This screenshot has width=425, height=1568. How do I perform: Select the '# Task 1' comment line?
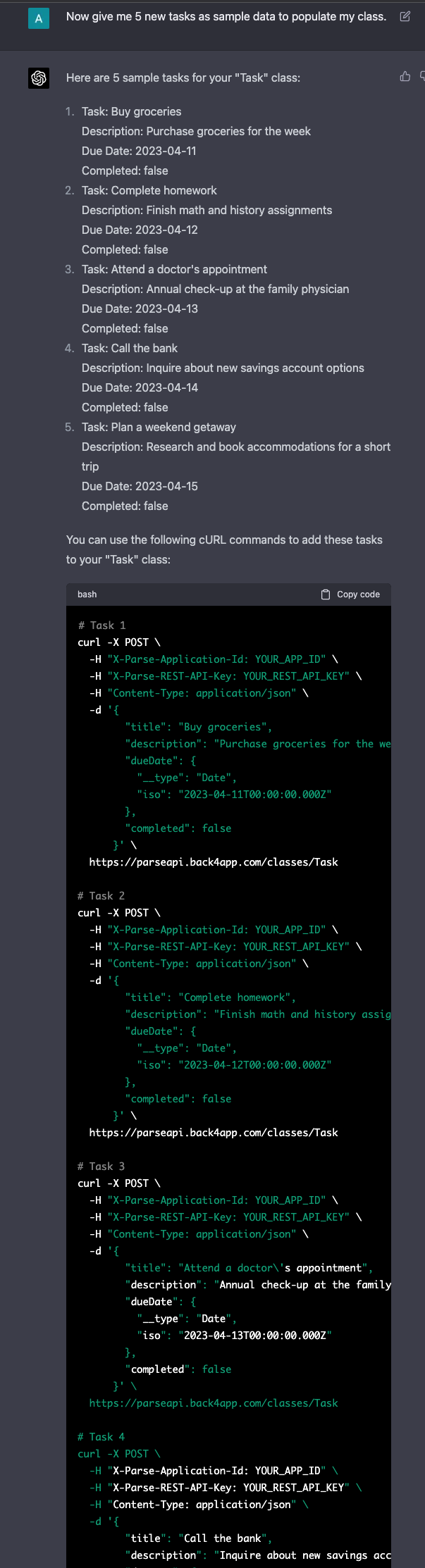point(102,625)
